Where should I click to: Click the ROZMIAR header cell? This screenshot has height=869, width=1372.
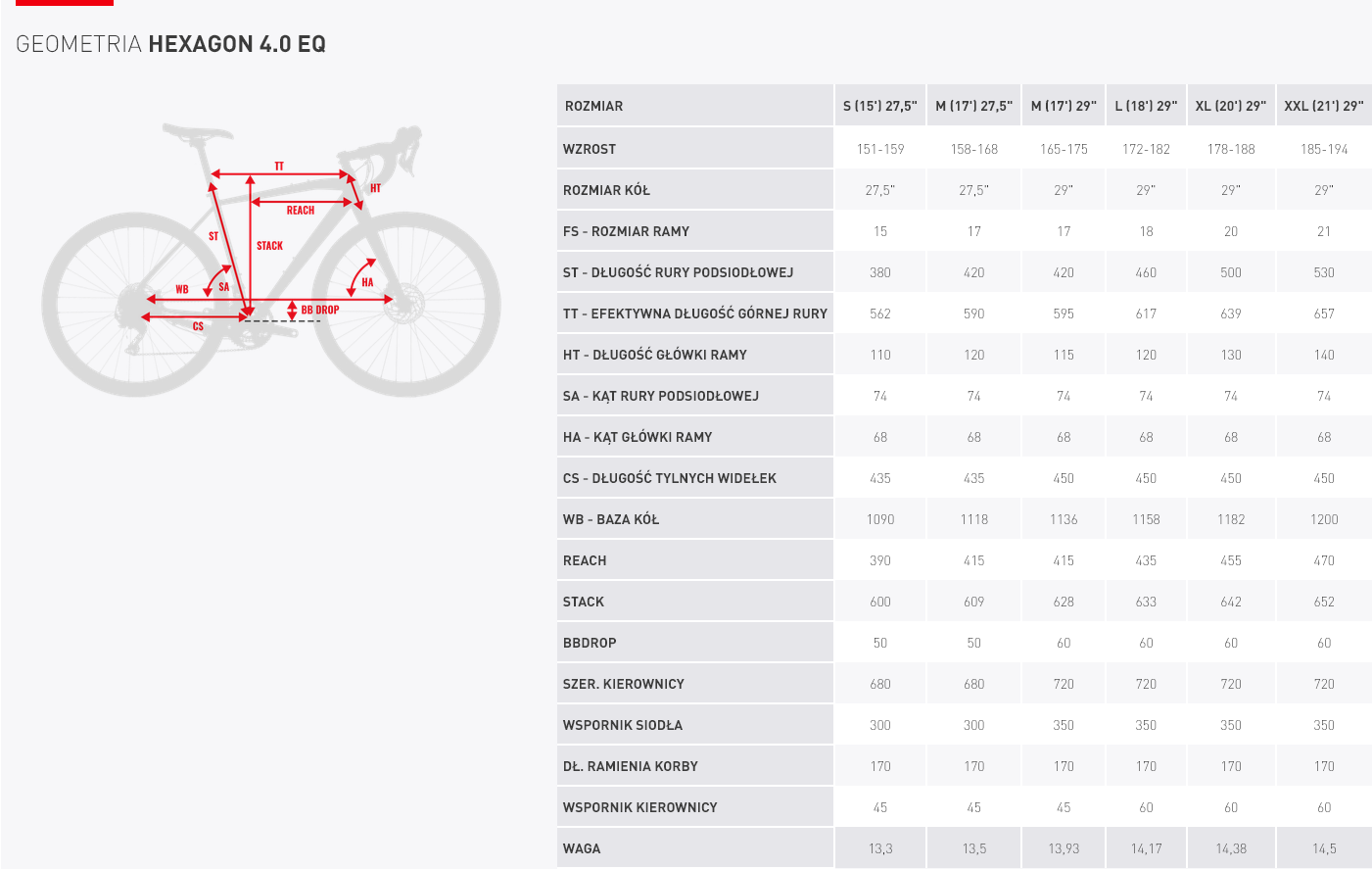coord(695,106)
